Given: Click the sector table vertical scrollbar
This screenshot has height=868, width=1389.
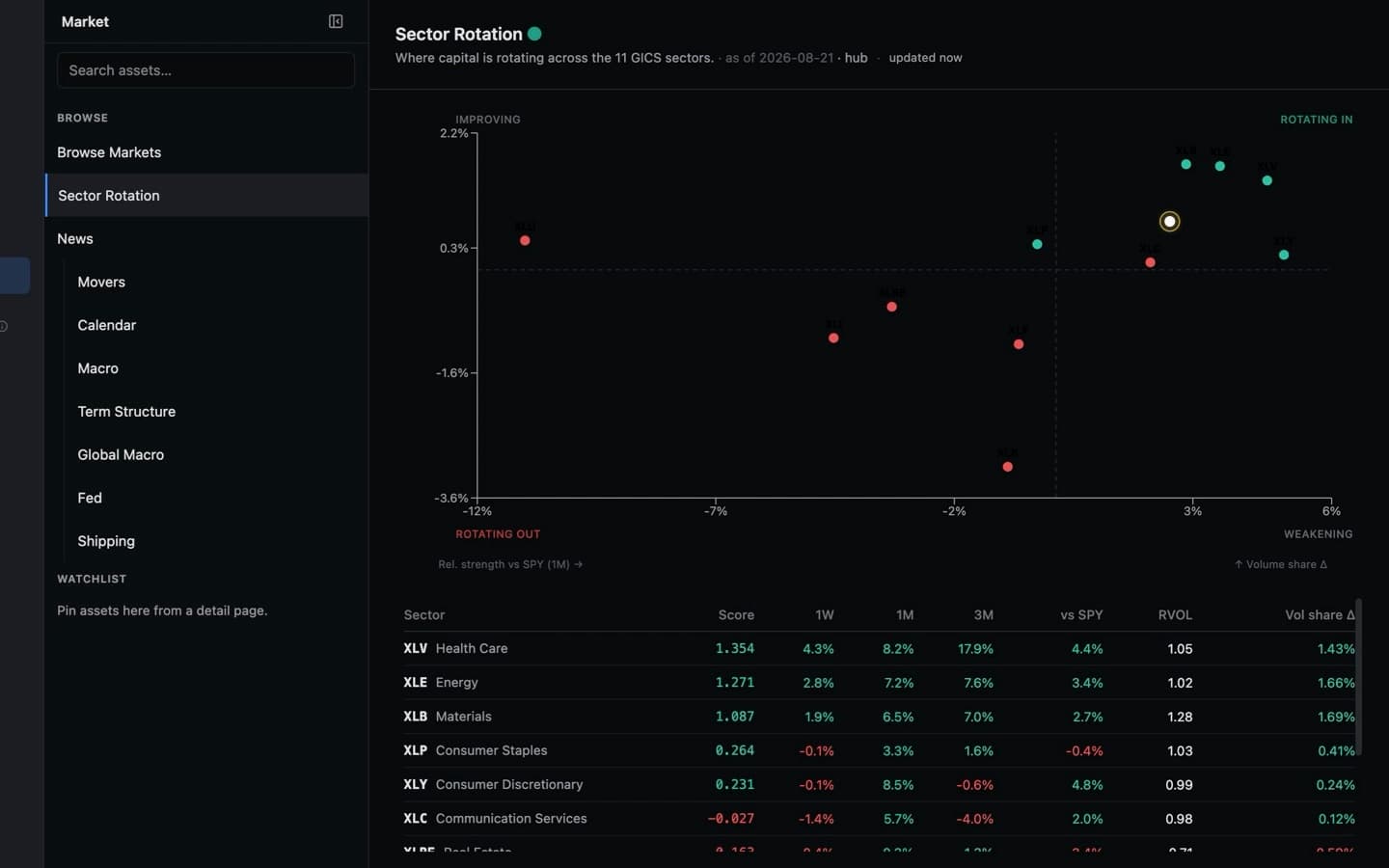Looking at the screenshot, I should coord(1359,677).
